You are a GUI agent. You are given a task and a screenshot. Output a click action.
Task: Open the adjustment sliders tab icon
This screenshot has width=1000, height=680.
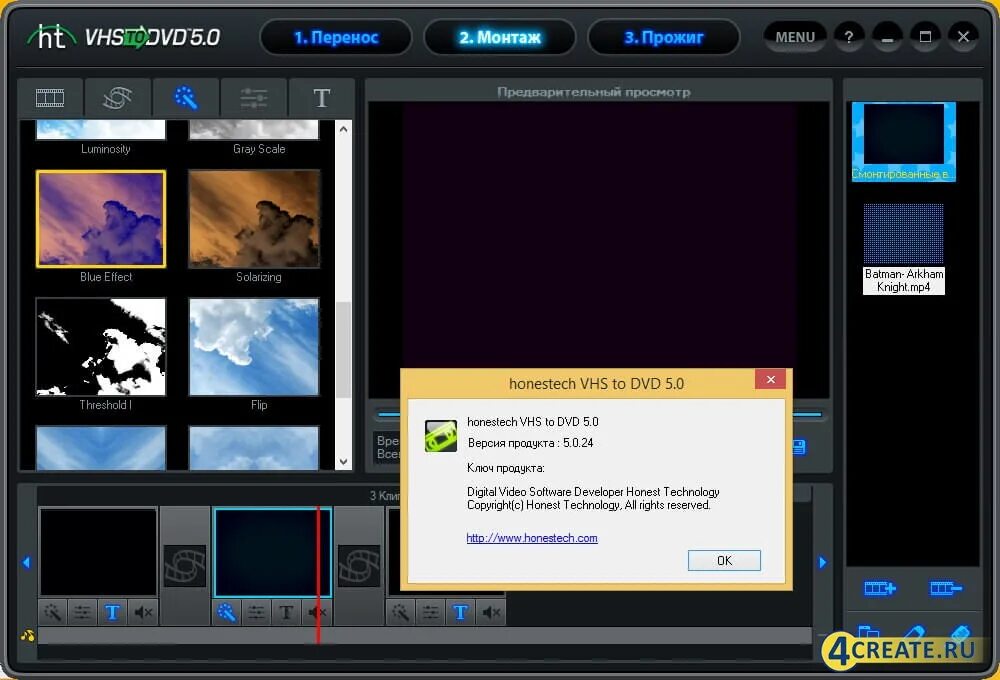coord(254,98)
